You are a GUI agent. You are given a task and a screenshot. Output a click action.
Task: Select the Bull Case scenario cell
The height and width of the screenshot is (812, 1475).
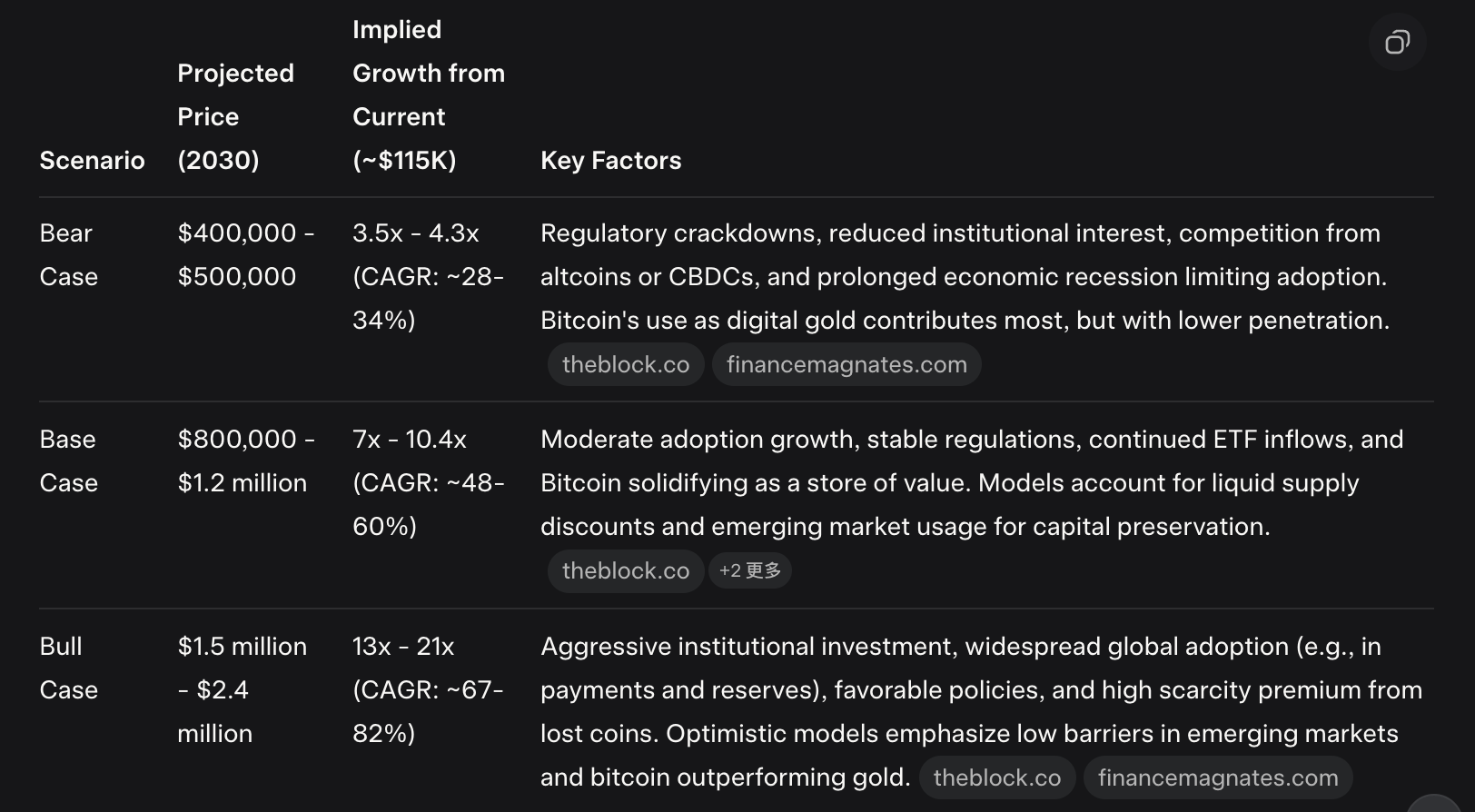tap(69, 668)
